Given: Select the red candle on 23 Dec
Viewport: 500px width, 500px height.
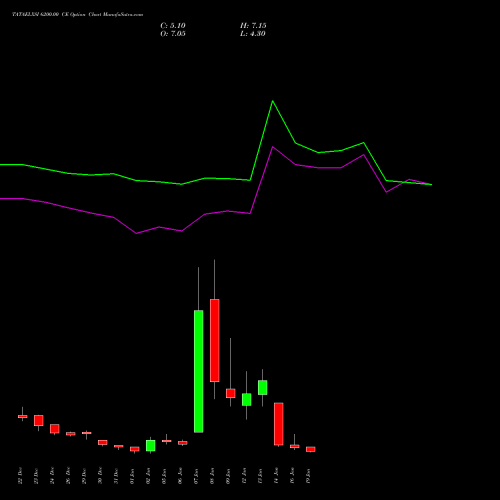Looking at the screenshot, I should (x=39, y=420).
